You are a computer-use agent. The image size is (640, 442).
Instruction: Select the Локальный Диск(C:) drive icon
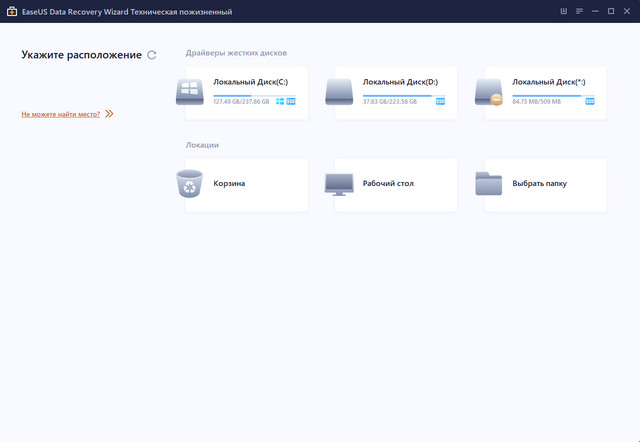[x=190, y=92]
